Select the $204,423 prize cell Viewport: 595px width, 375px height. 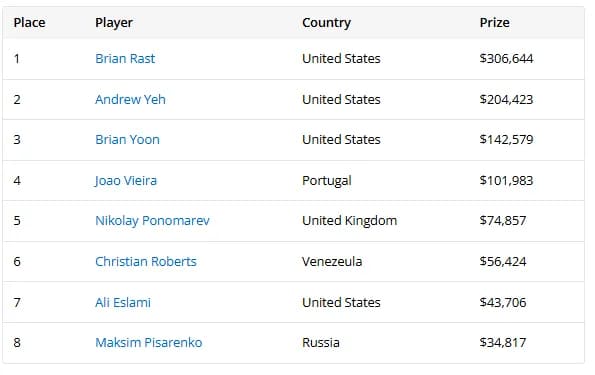pos(506,99)
